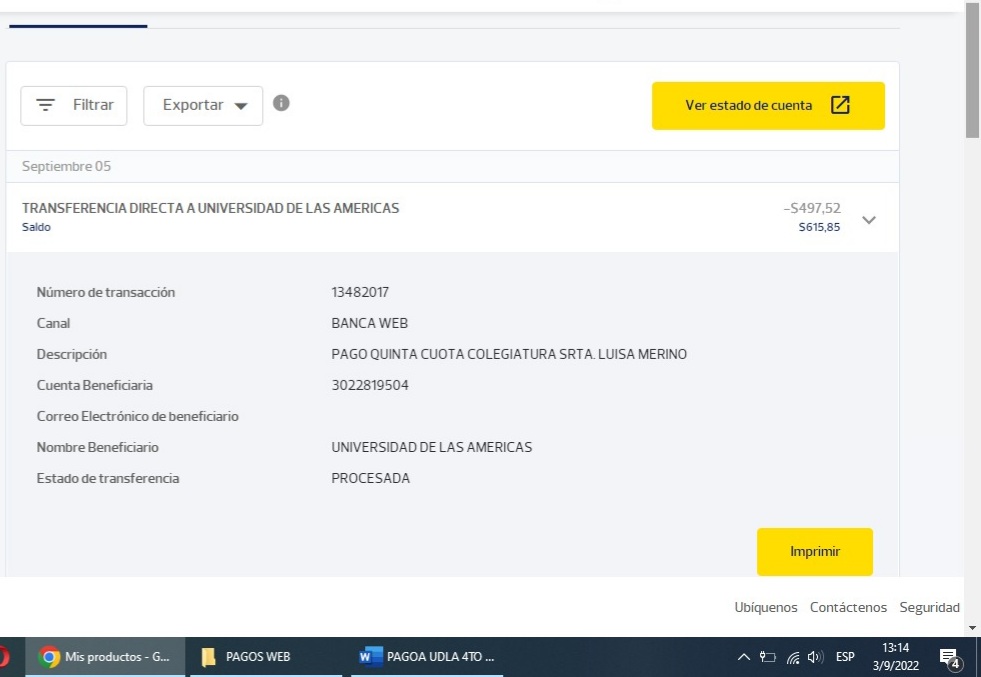This screenshot has width=981, height=677.
Task: Open the Exportar dropdown
Action: (203, 105)
